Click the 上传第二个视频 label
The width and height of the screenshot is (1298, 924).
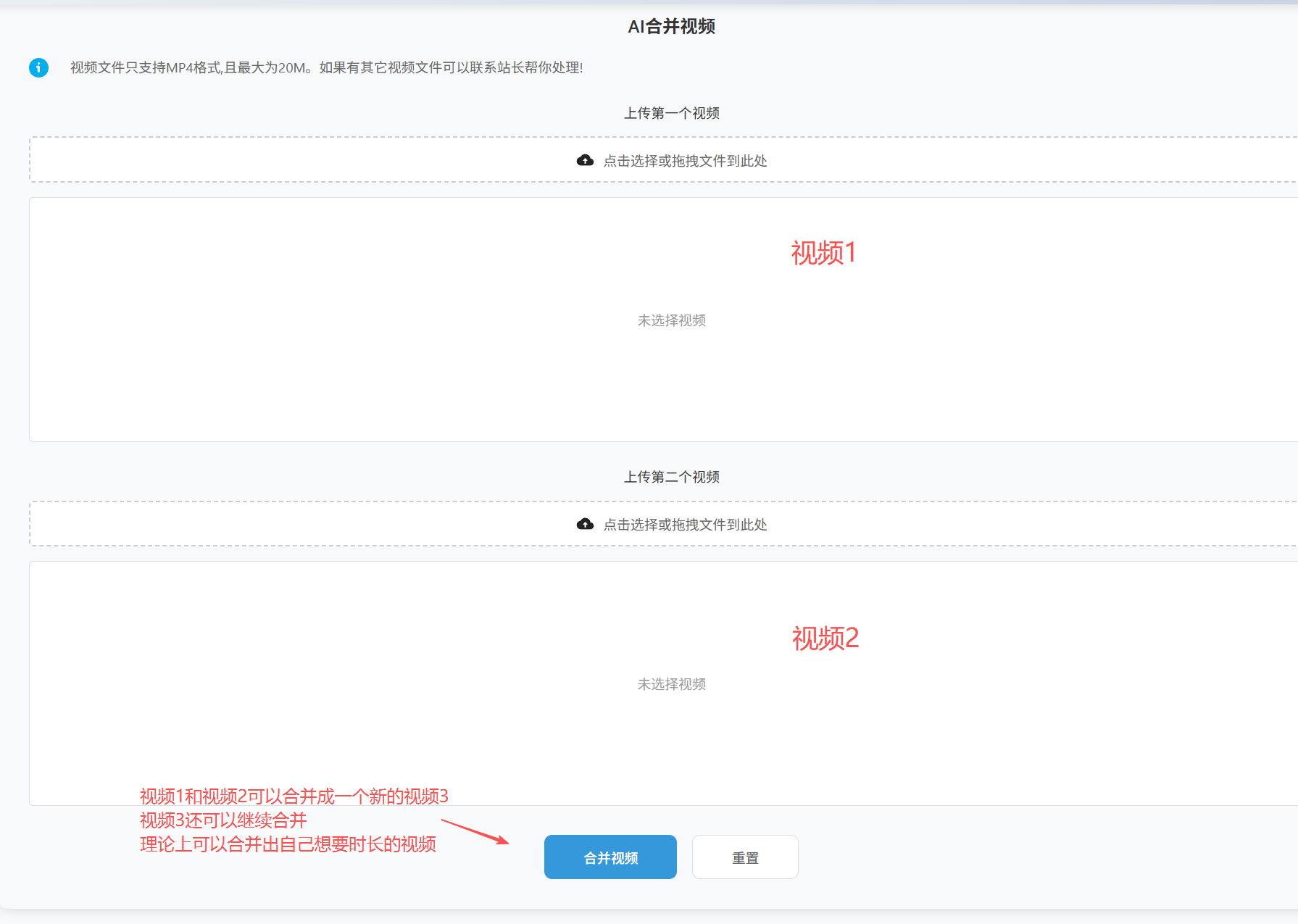point(672,477)
